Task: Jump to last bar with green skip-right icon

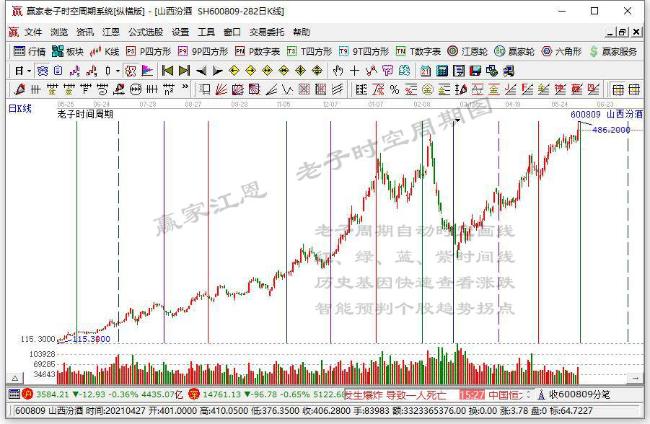Action: [x=184, y=71]
